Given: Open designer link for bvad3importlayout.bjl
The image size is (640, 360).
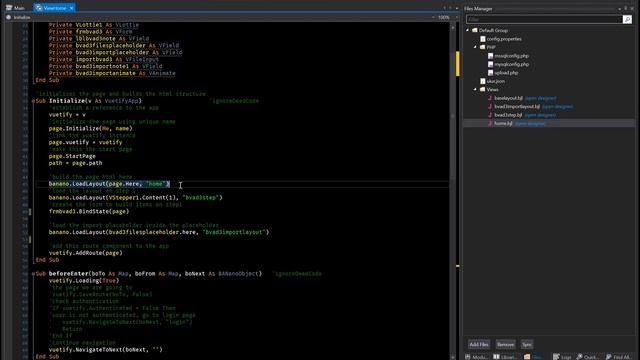Looking at the screenshot, I should [x=558, y=107].
